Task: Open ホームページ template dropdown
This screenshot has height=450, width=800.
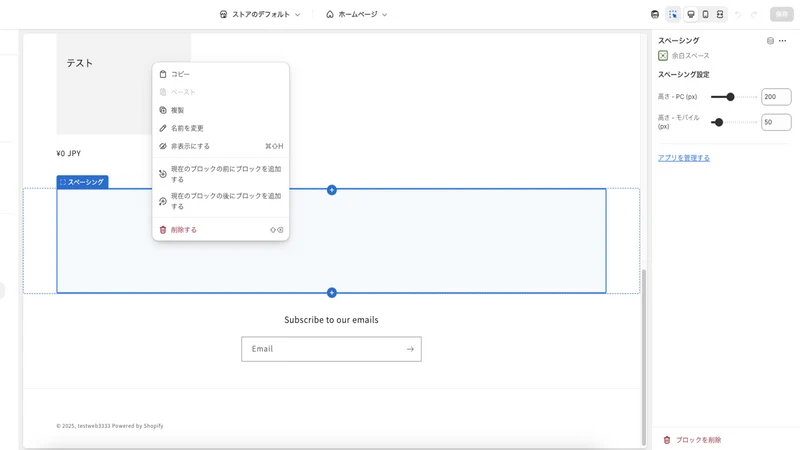Action: 357,14
